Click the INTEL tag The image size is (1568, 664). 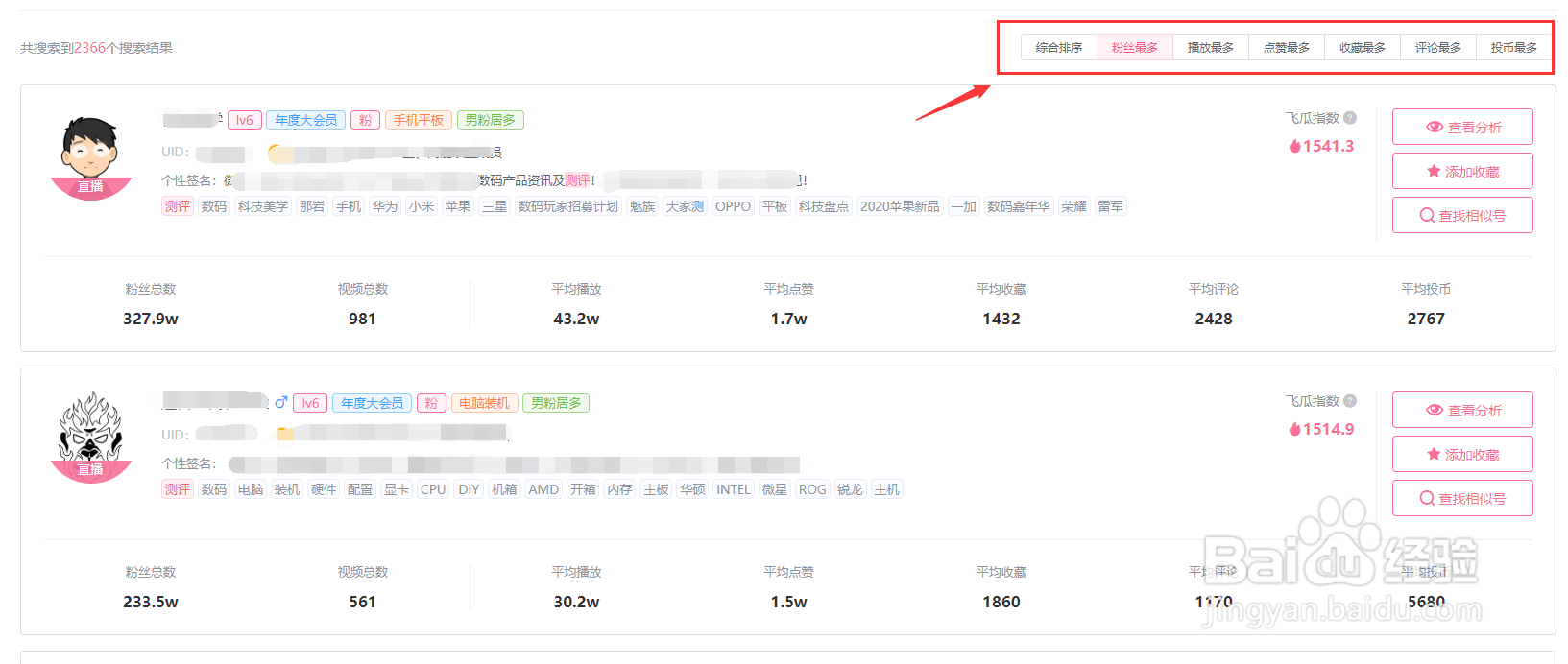point(734,489)
